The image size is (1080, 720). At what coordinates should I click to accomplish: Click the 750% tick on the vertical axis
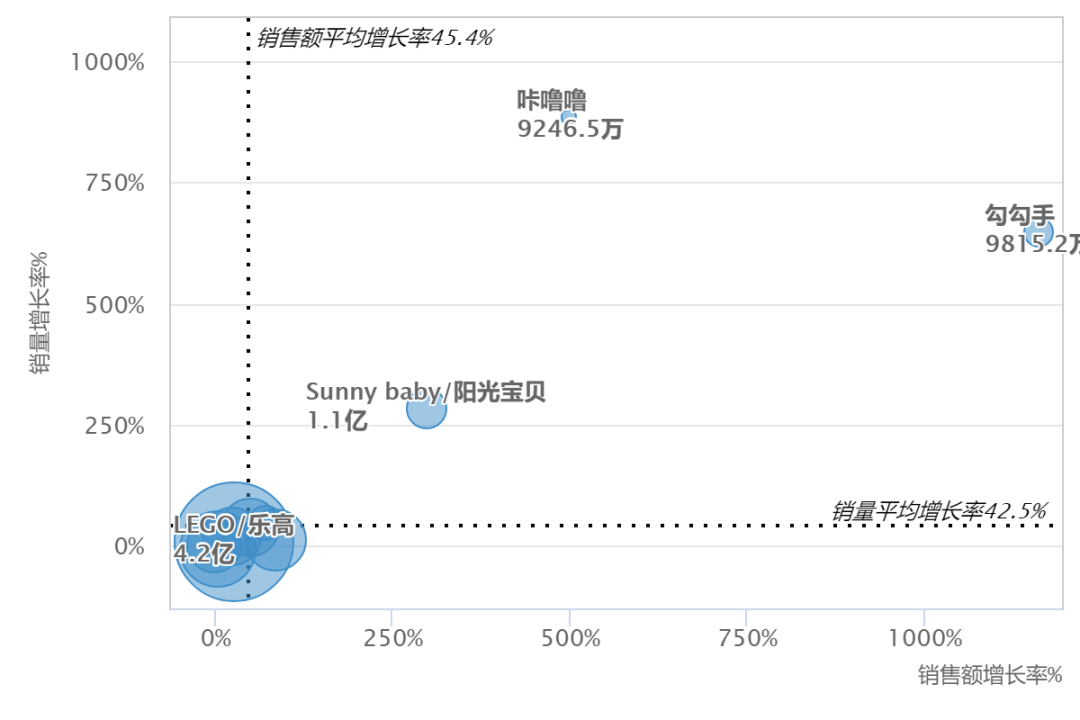(107, 184)
